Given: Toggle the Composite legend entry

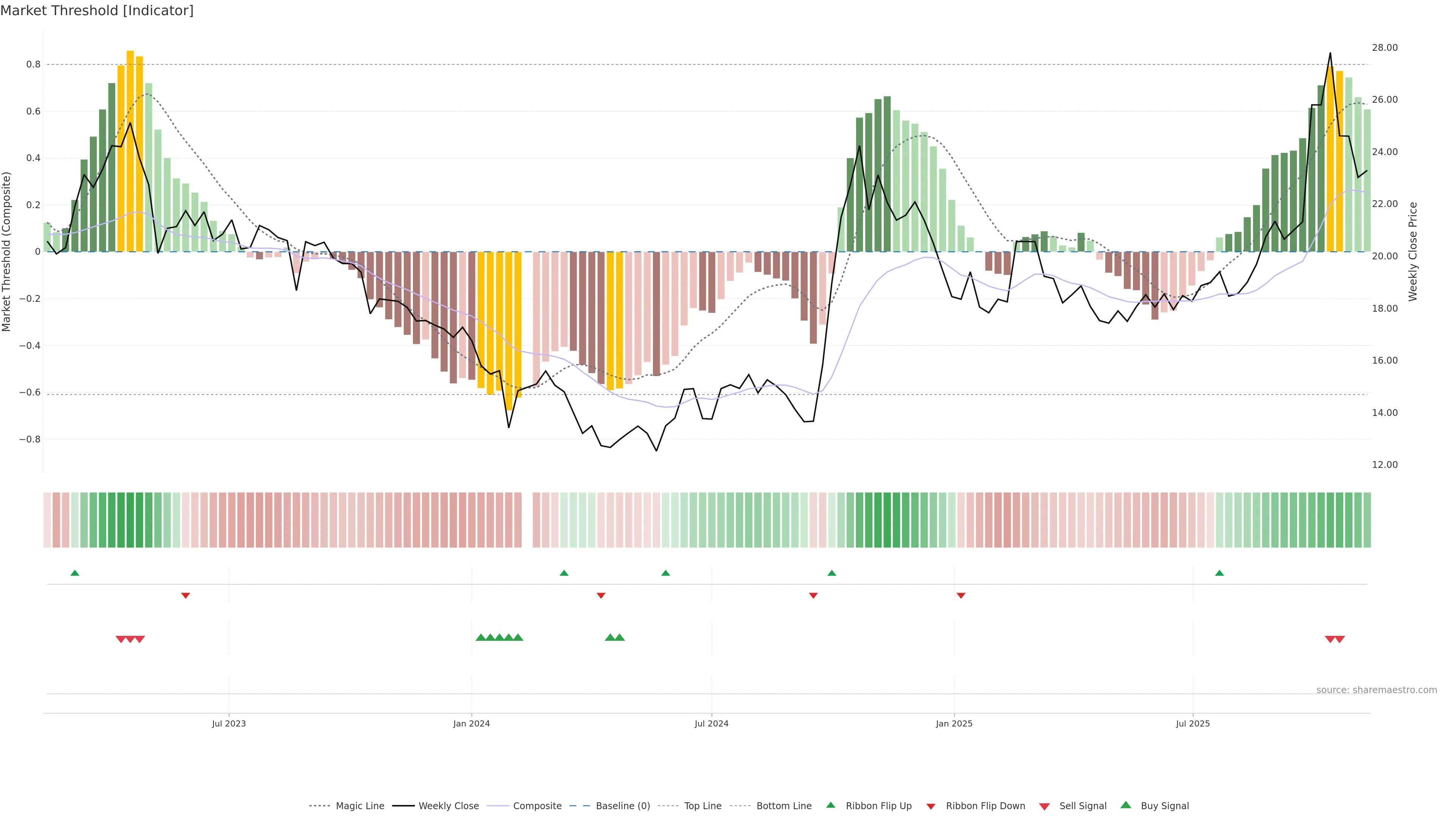Looking at the screenshot, I should (537, 806).
